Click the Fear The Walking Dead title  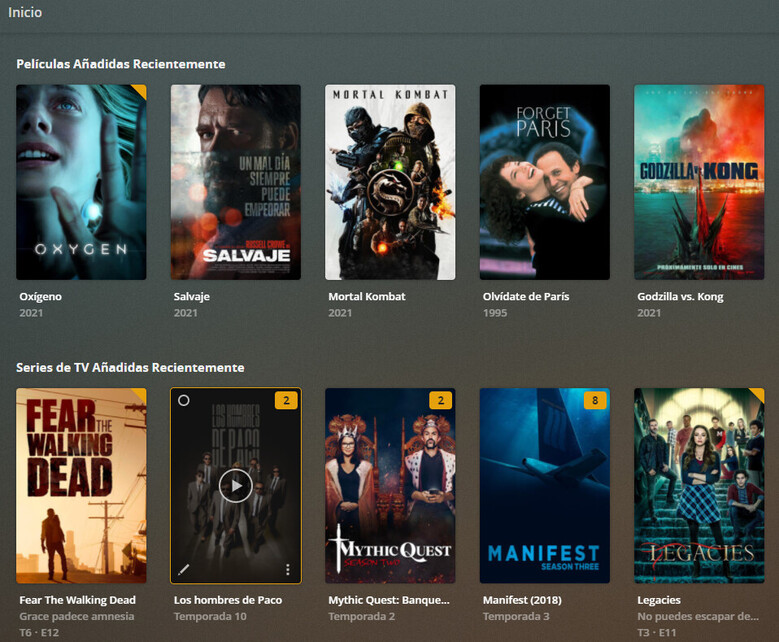coord(78,600)
